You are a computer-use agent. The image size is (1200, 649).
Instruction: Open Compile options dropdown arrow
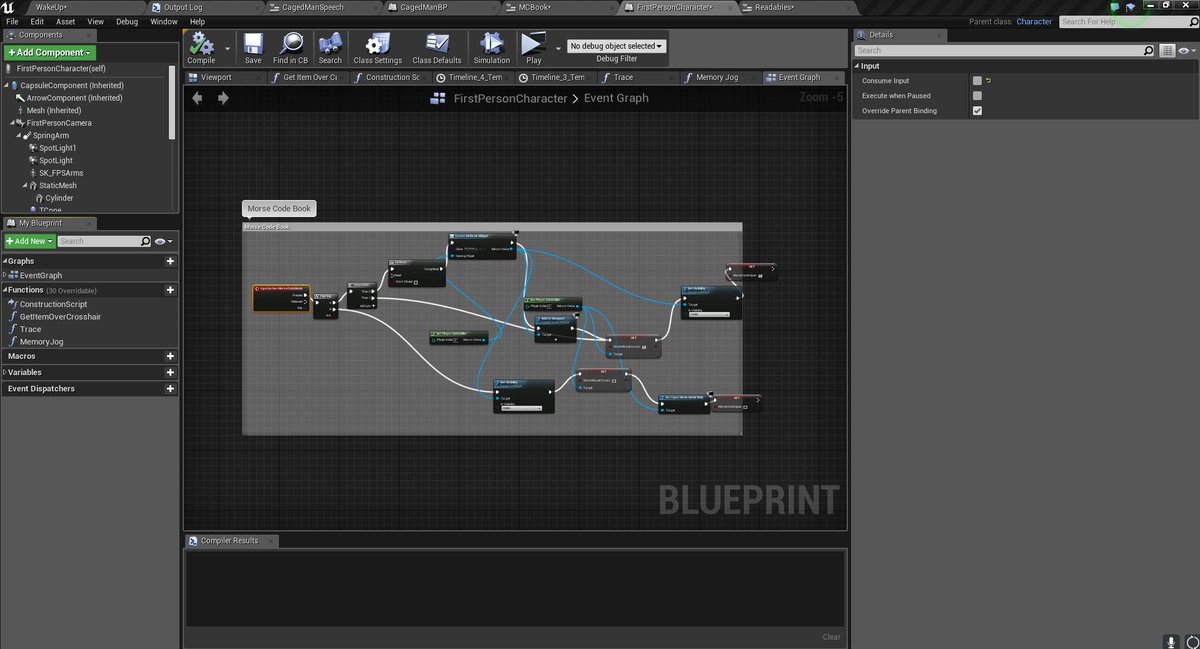[228, 47]
